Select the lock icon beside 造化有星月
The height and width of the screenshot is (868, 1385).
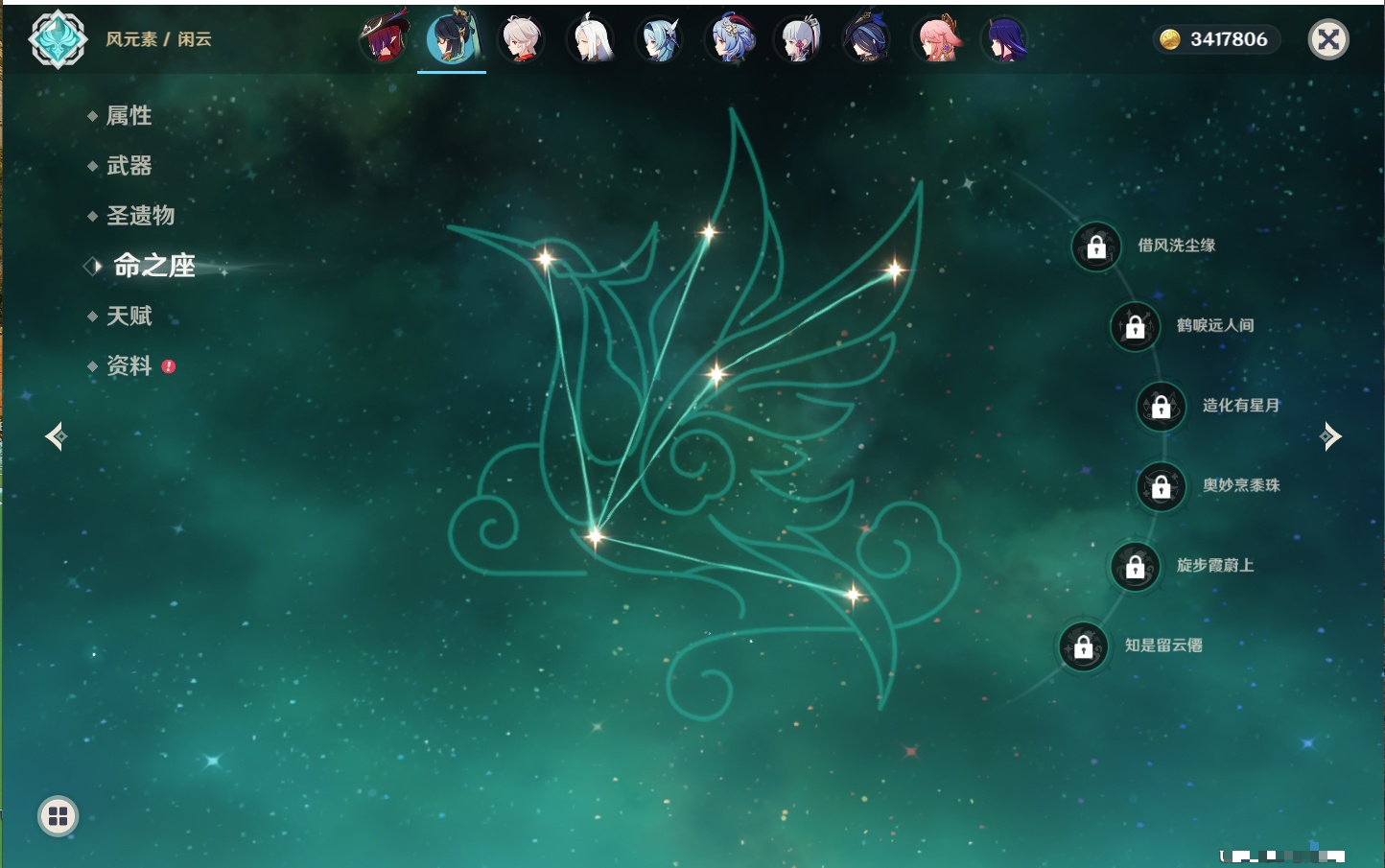click(1161, 407)
